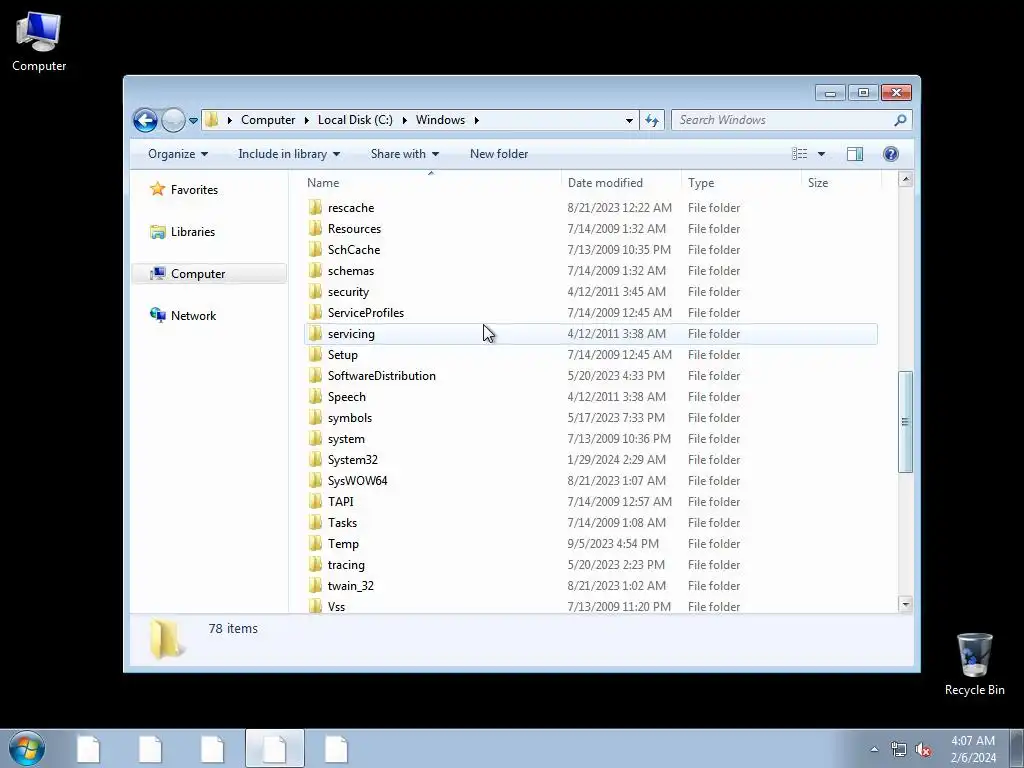Sort by the Date modified column header
1024x768 pixels.
coord(620,183)
